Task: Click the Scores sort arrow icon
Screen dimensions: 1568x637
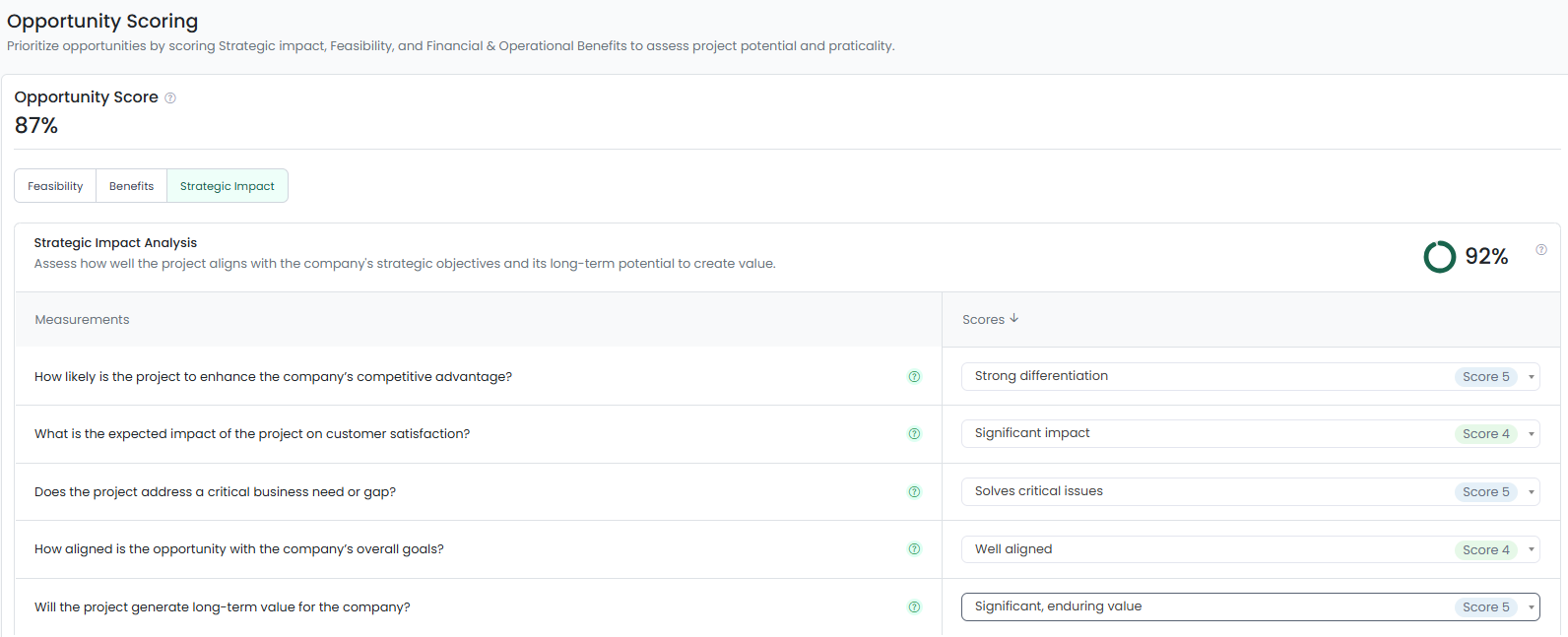Action: (x=1014, y=319)
